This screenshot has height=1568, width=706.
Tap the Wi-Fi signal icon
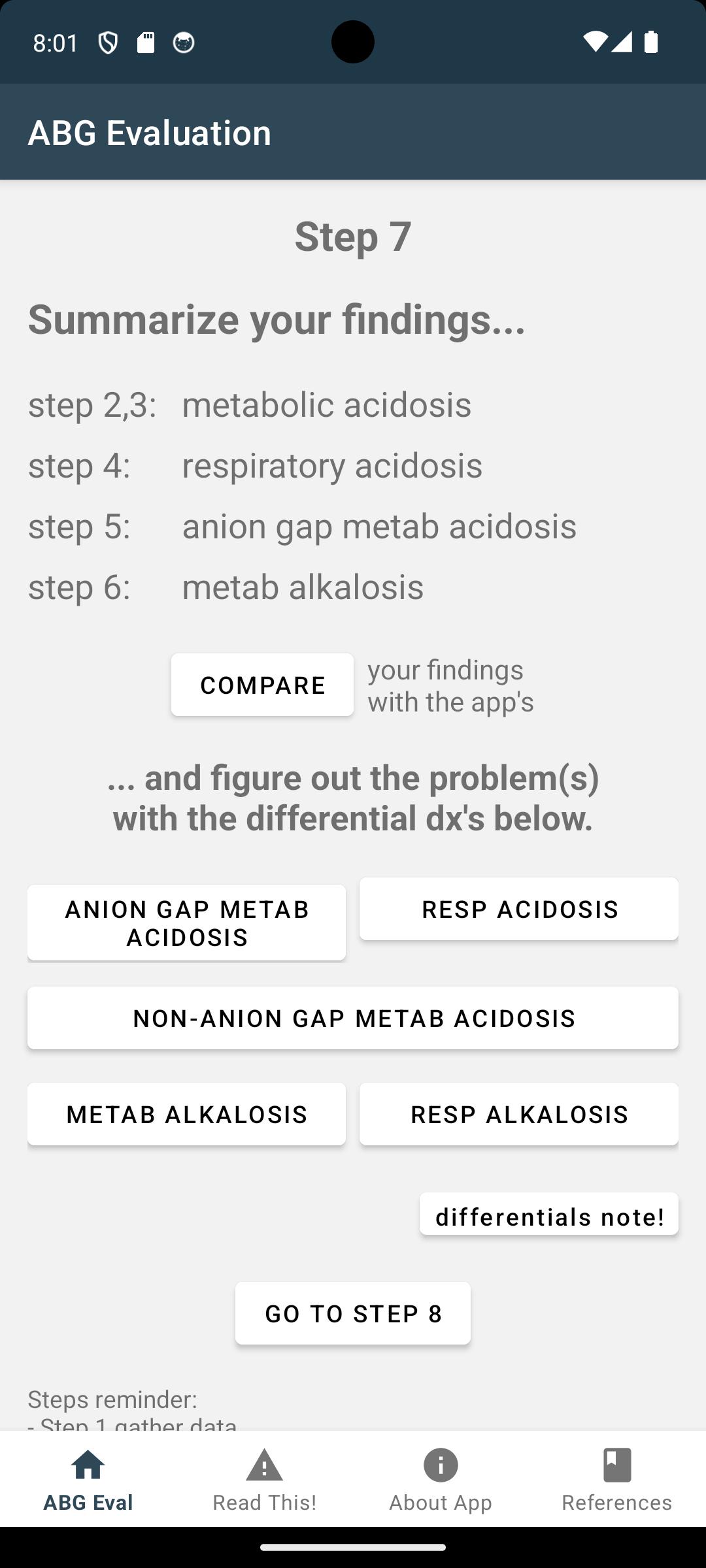(x=595, y=42)
